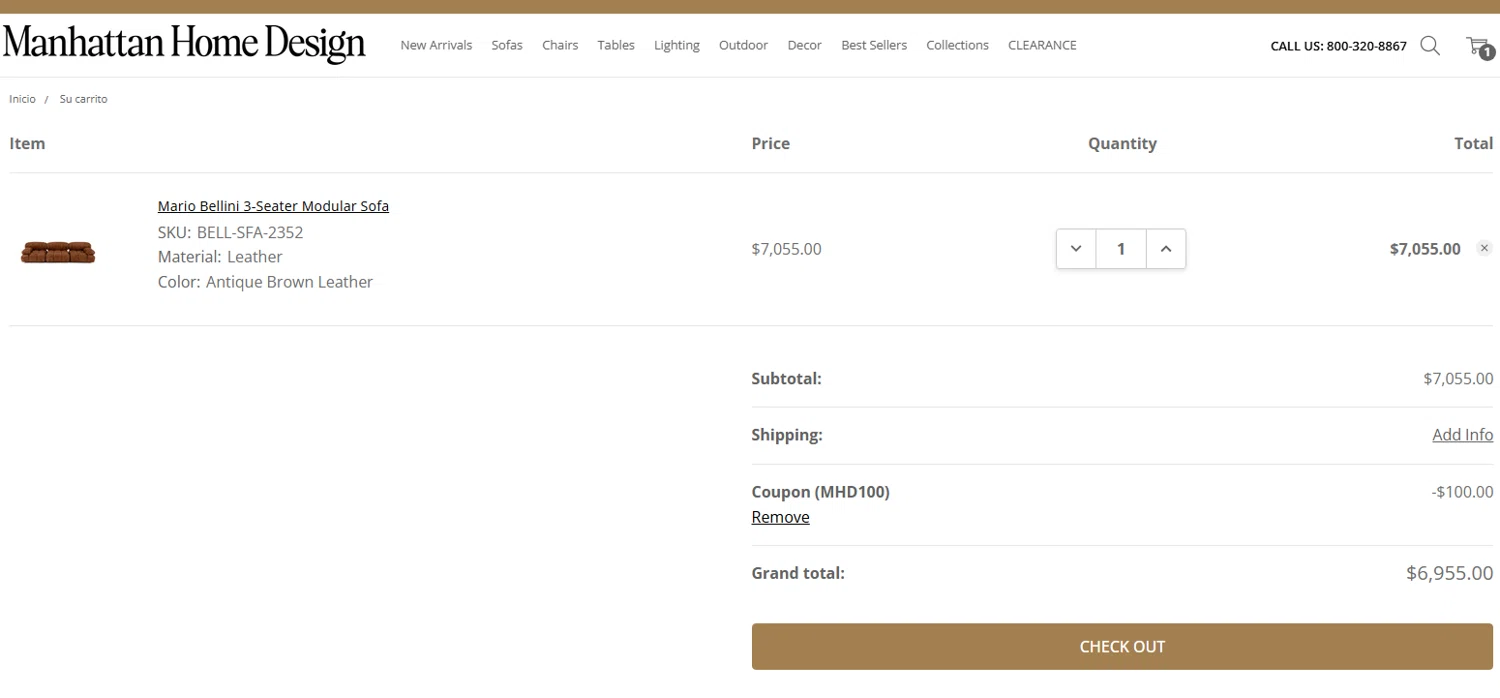Select the SKU BELL-SFA-2352 text
Image resolution: width=1500 pixels, height=698 pixels.
[x=230, y=232]
